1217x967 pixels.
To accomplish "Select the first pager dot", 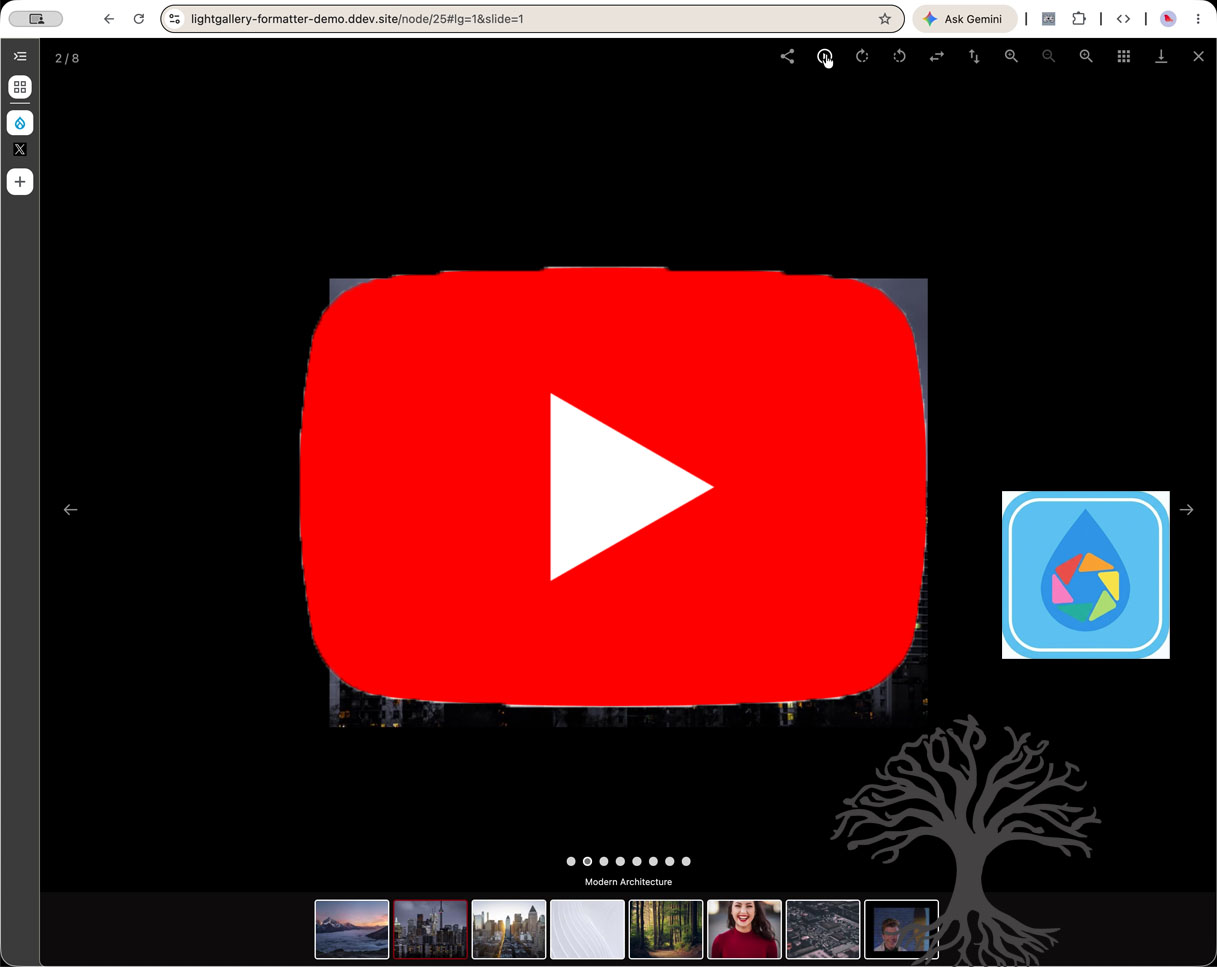I will 571,861.
